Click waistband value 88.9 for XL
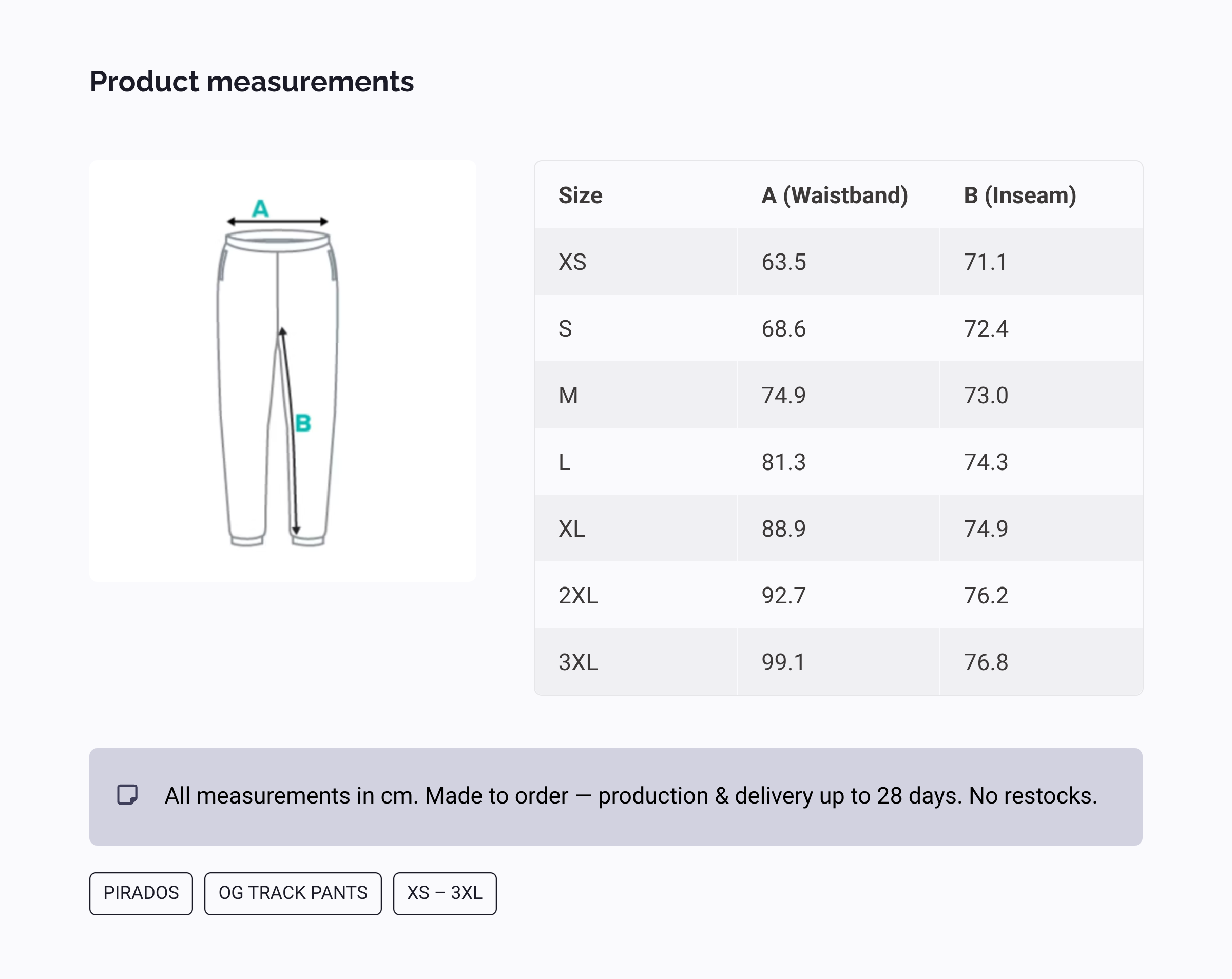Viewport: 1232px width, 979px height. (783, 529)
